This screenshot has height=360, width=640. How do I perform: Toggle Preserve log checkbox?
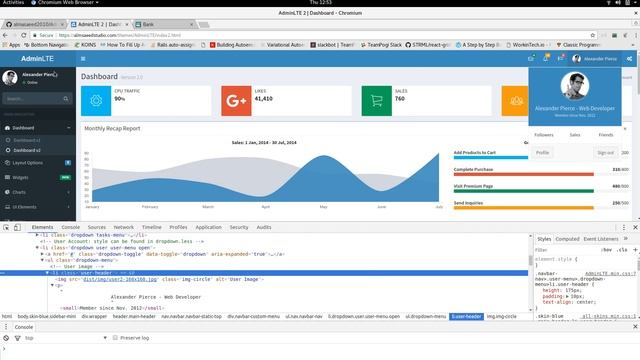click(115, 338)
